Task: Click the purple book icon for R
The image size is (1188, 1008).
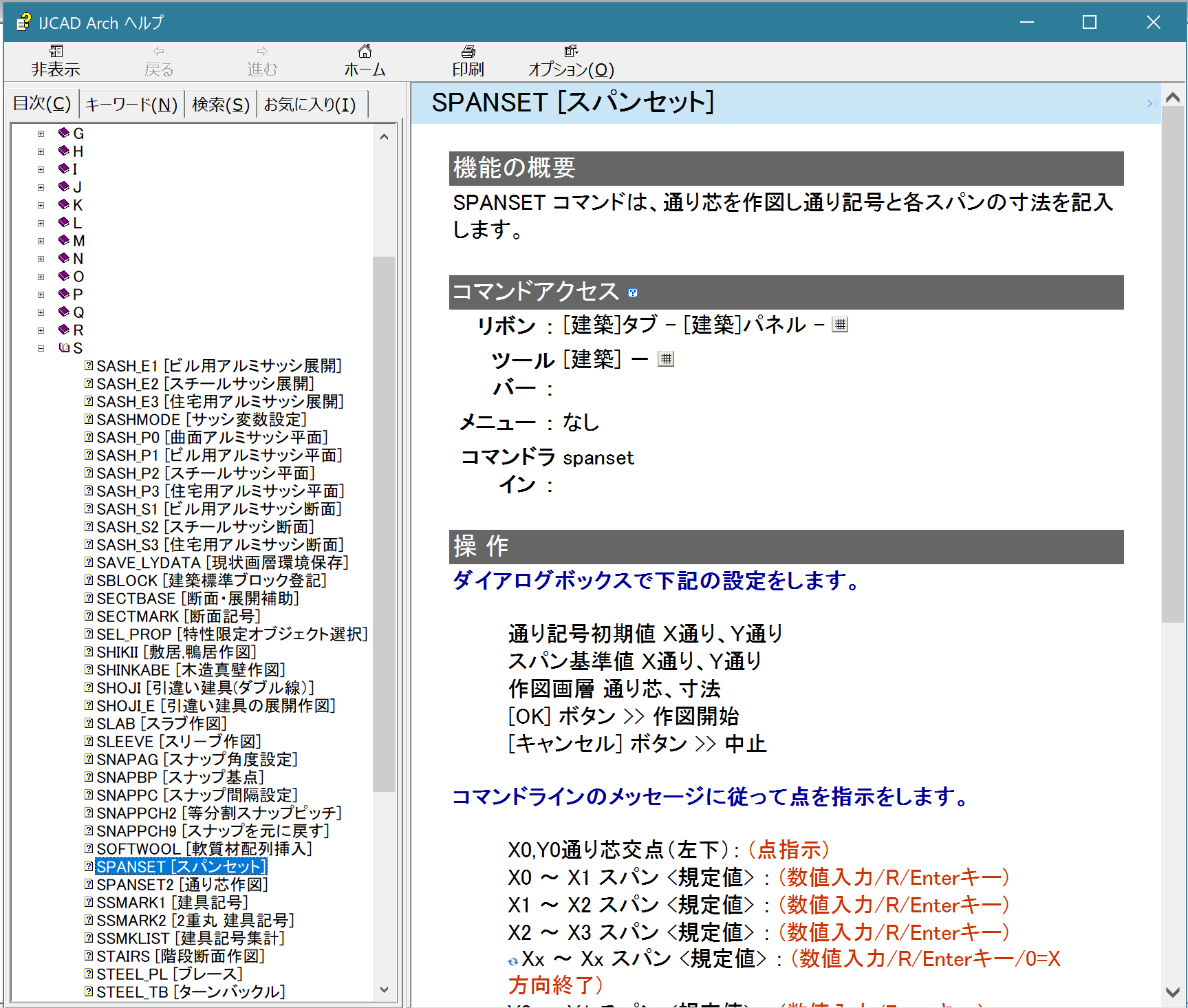Action: pyautogui.click(x=64, y=330)
